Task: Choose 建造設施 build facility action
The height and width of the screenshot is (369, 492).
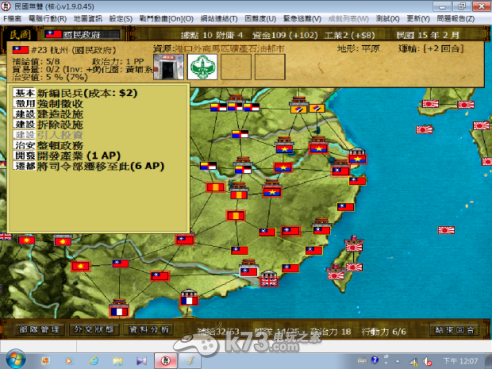Action: click(48, 114)
